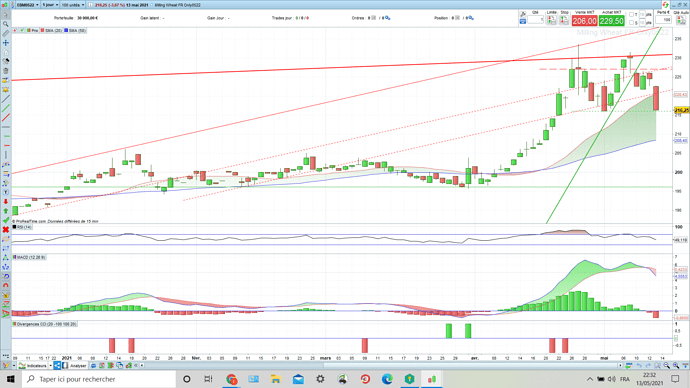Click the RSI (14) indicator label
690x388 pixels.
(x=23, y=227)
